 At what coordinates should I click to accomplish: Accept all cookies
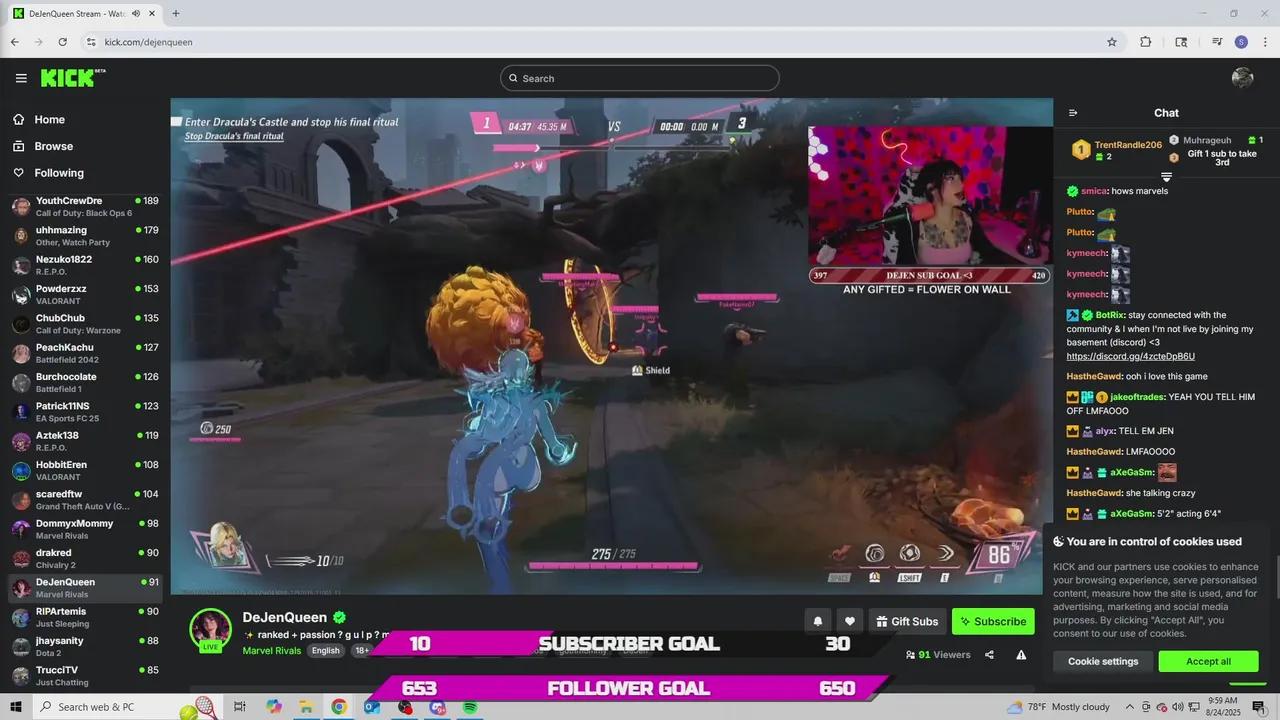point(1208,661)
